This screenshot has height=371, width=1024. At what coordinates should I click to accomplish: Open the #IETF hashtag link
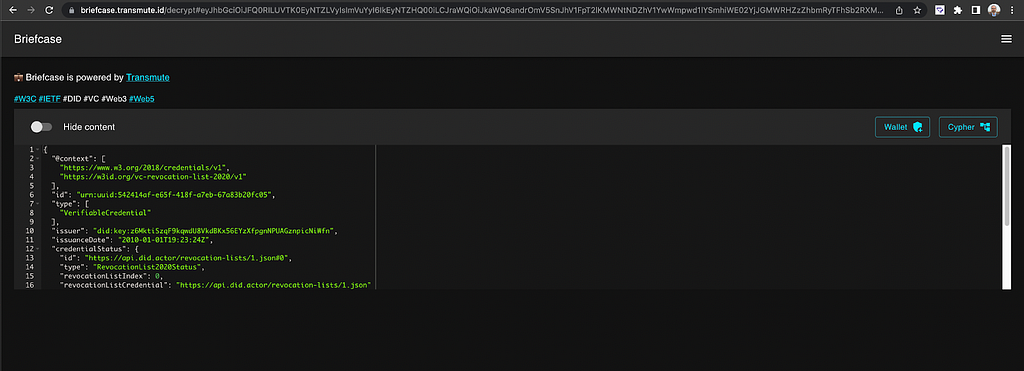tap(50, 99)
